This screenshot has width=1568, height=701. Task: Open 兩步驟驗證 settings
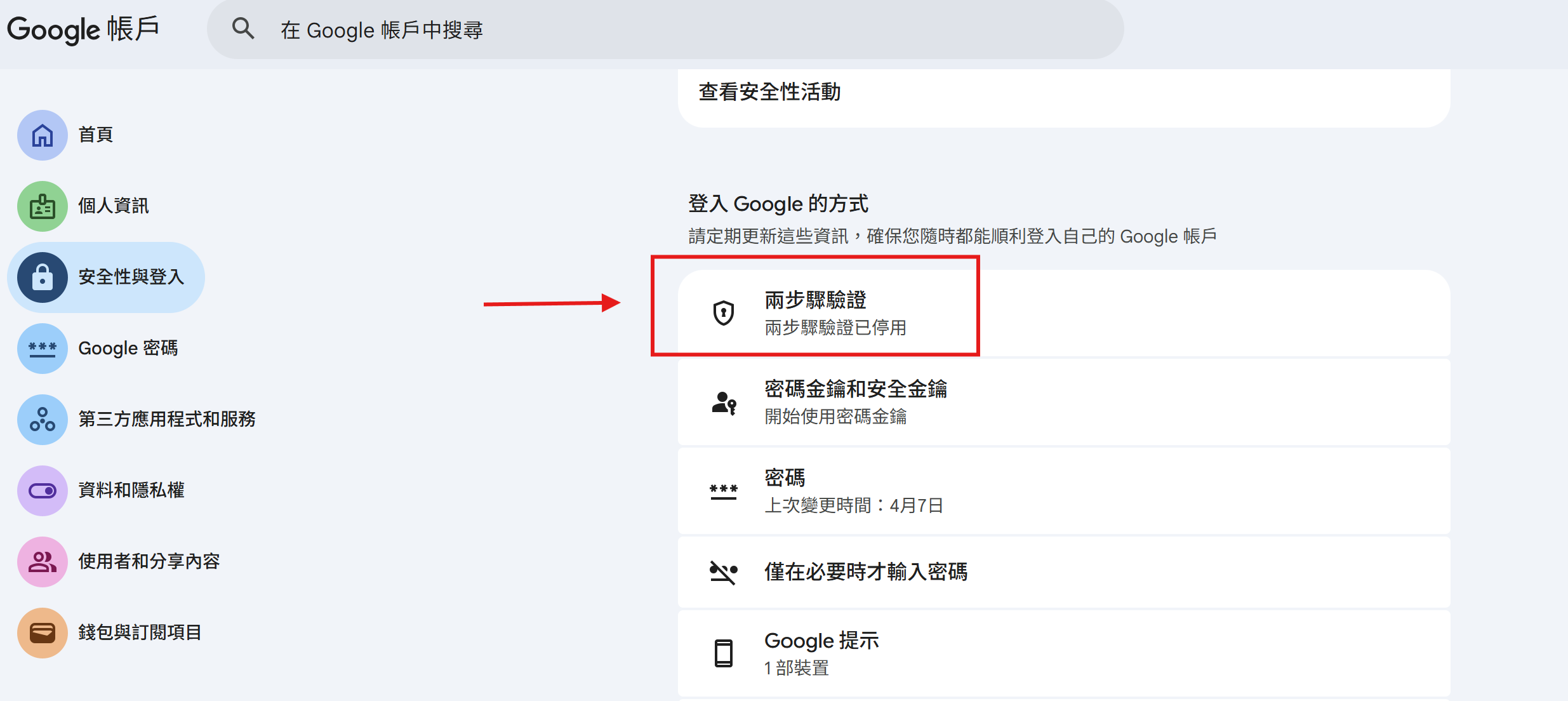[x=815, y=300]
